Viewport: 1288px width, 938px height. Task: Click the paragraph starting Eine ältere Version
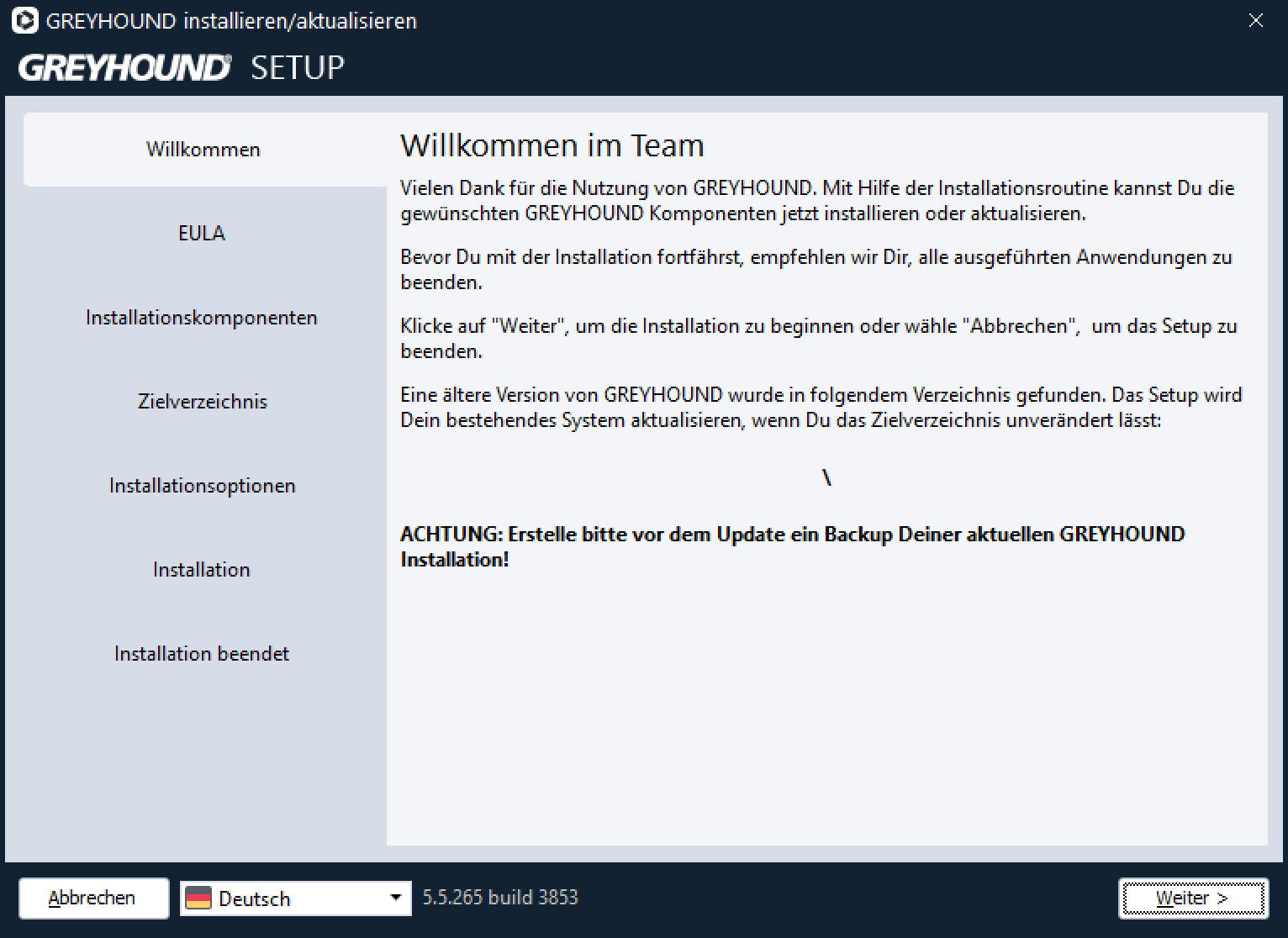[x=821, y=407]
